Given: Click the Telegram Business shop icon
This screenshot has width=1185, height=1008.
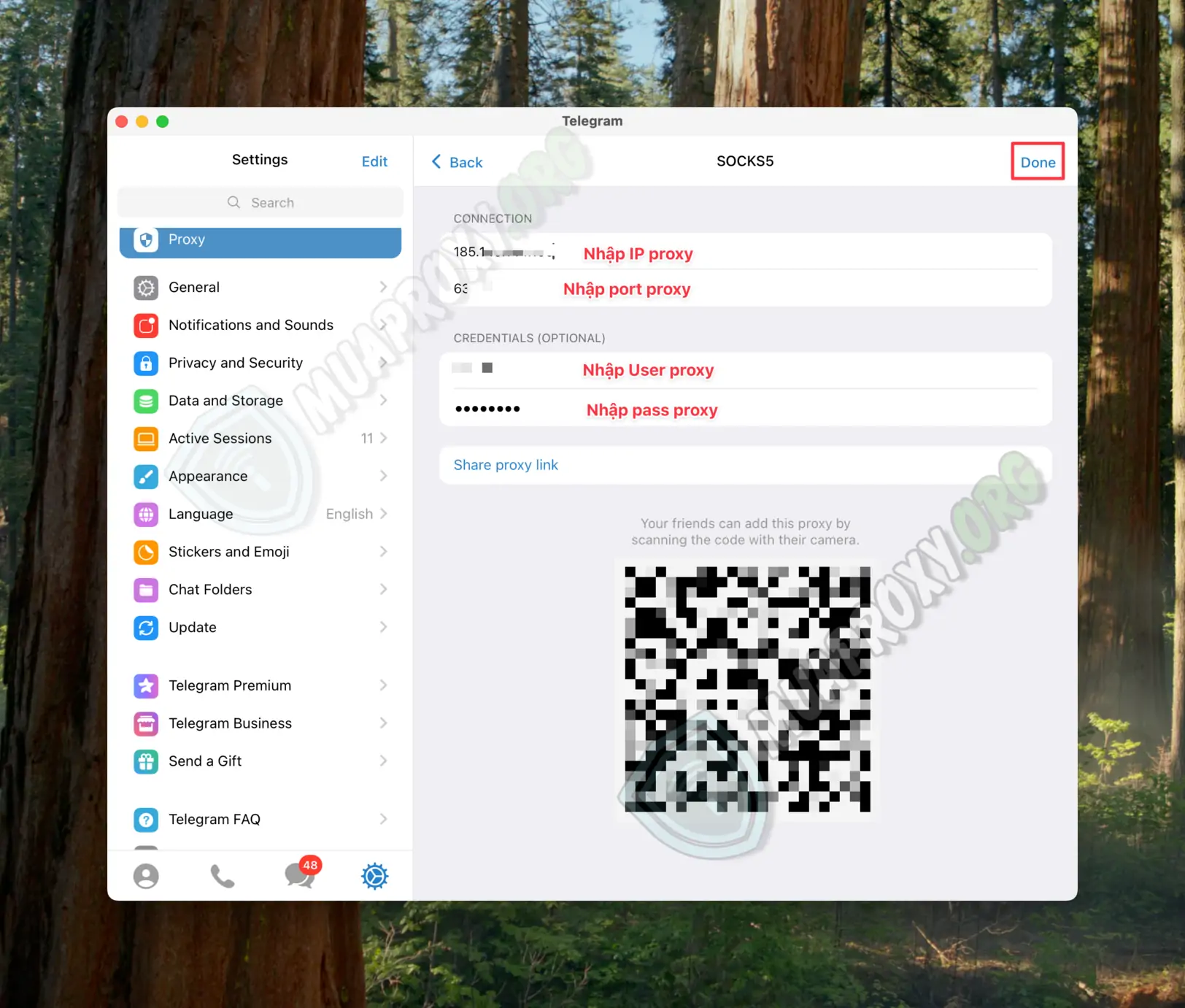Looking at the screenshot, I should tap(146, 723).
